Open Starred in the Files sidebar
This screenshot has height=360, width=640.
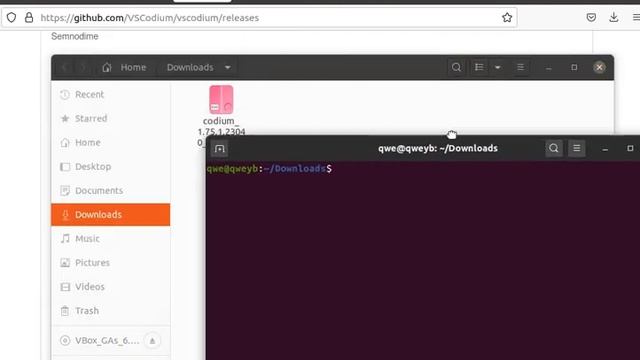coord(111,119)
